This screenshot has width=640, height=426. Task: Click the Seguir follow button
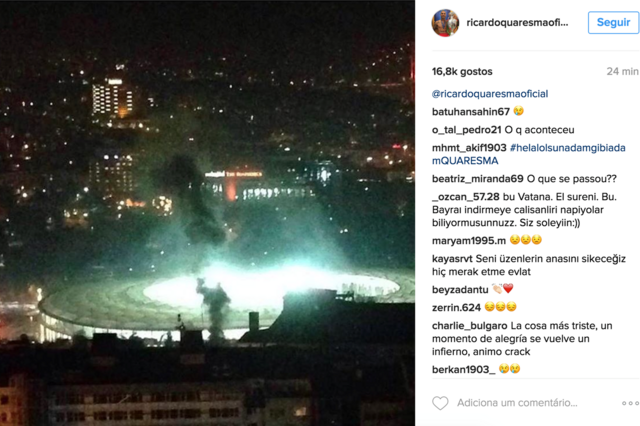pyautogui.click(x=613, y=22)
